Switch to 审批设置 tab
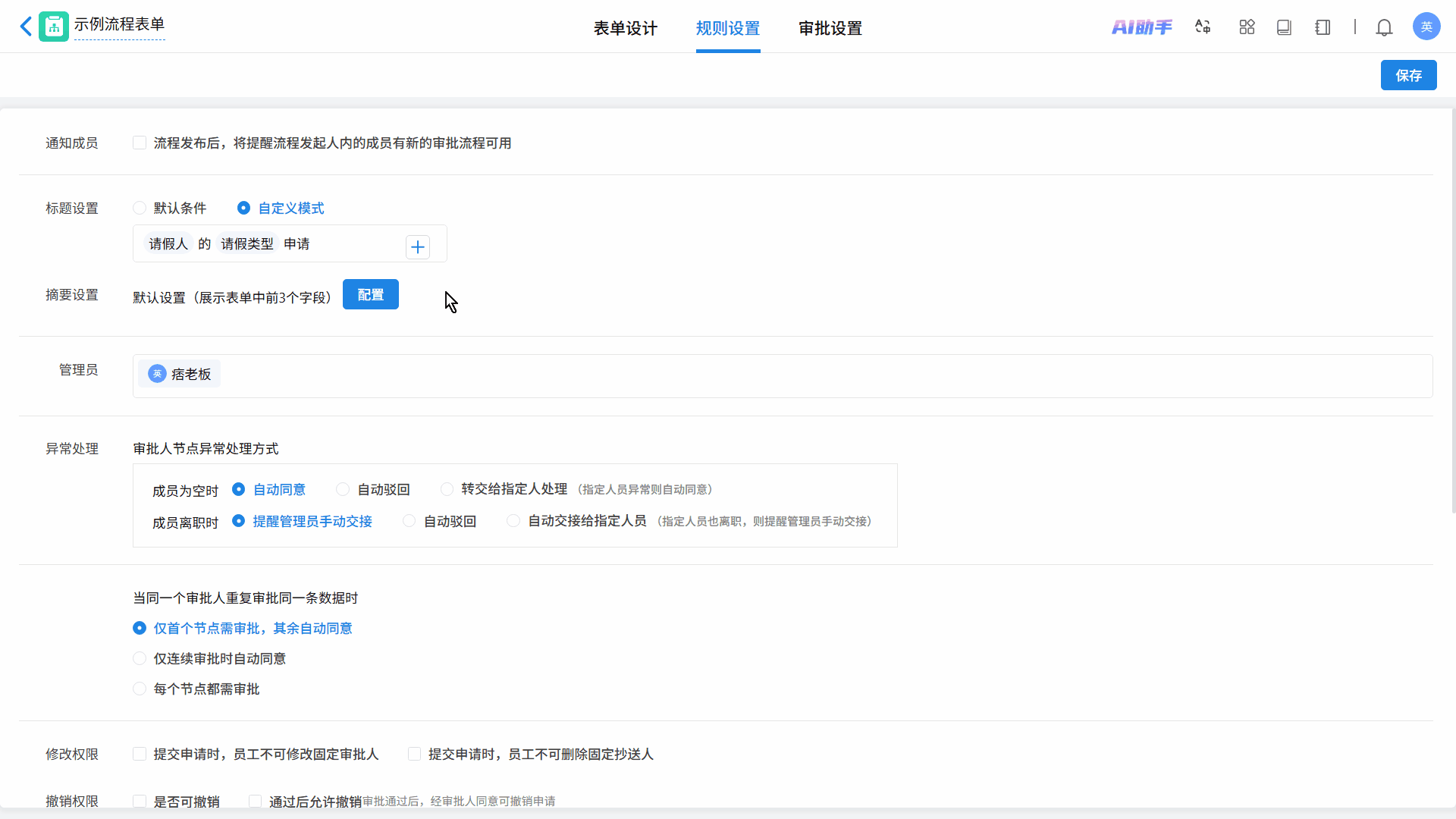The width and height of the screenshot is (1456, 819). (x=830, y=28)
